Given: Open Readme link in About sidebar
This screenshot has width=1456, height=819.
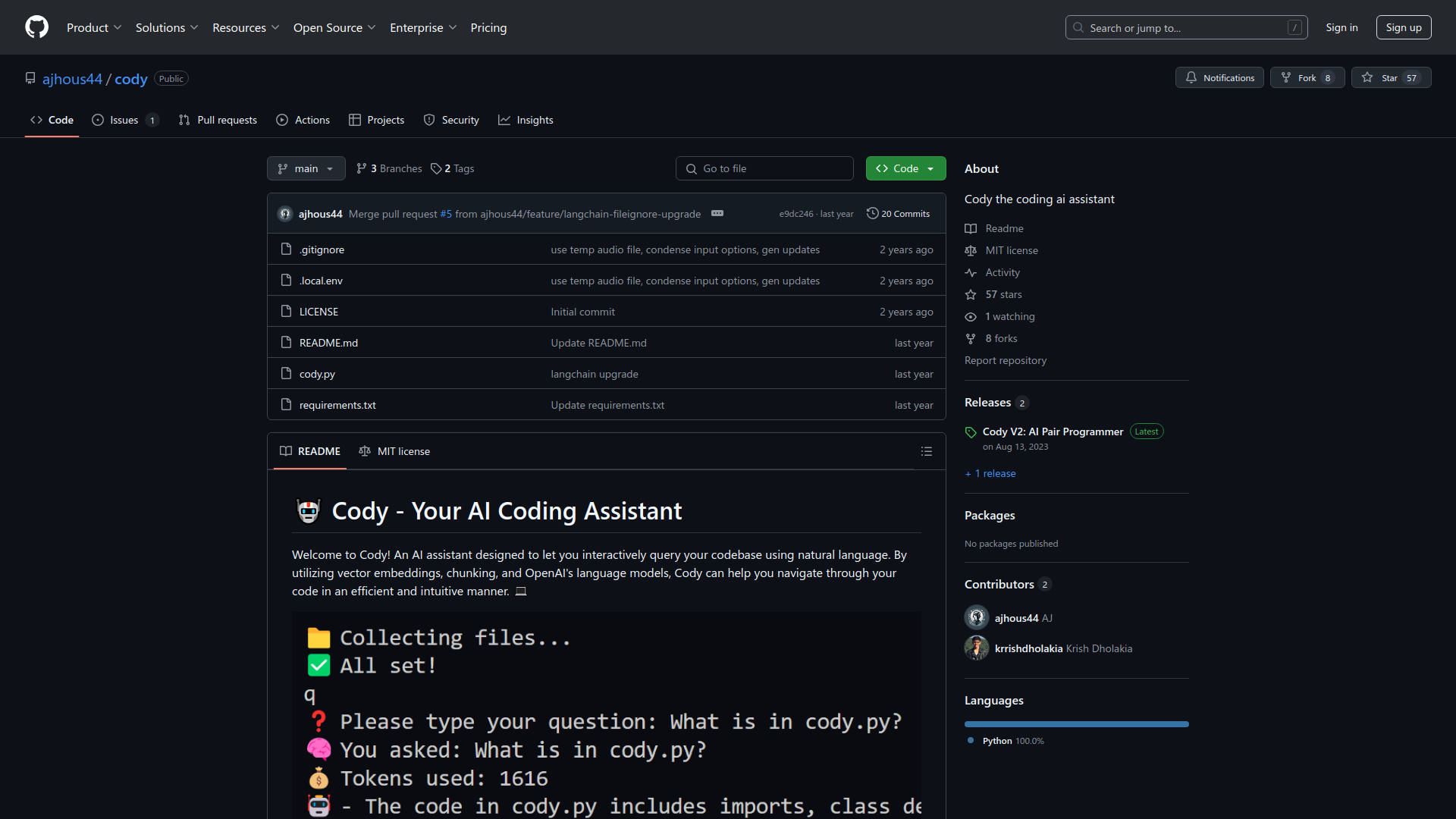Looking at the screenshot, I should (994, 228).
